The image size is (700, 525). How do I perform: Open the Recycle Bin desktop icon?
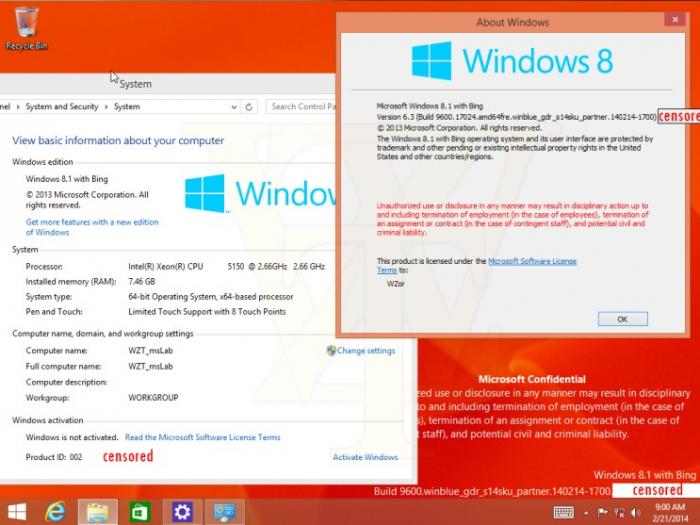26,27
